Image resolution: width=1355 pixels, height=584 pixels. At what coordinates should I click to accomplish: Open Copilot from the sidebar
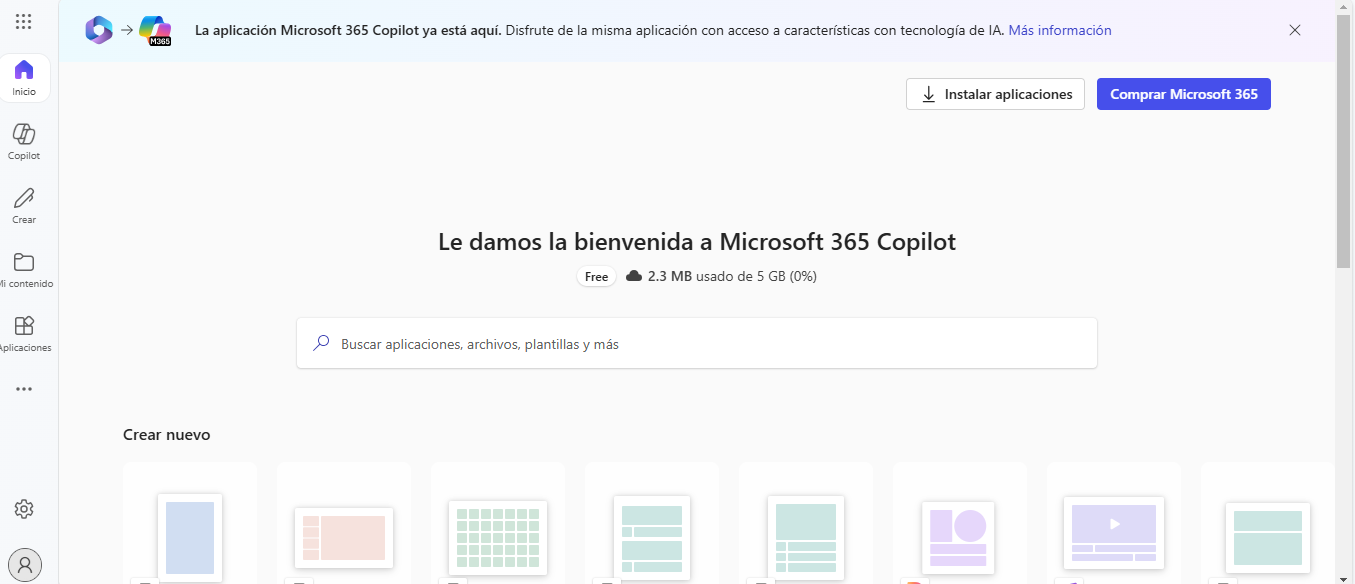pyautogui.click(x=24, y=141)
